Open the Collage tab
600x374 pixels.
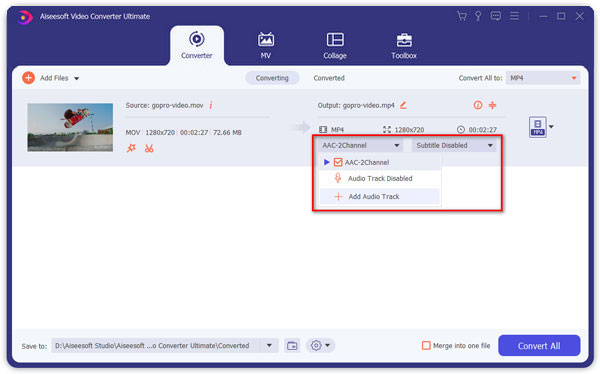click(335, 45)
